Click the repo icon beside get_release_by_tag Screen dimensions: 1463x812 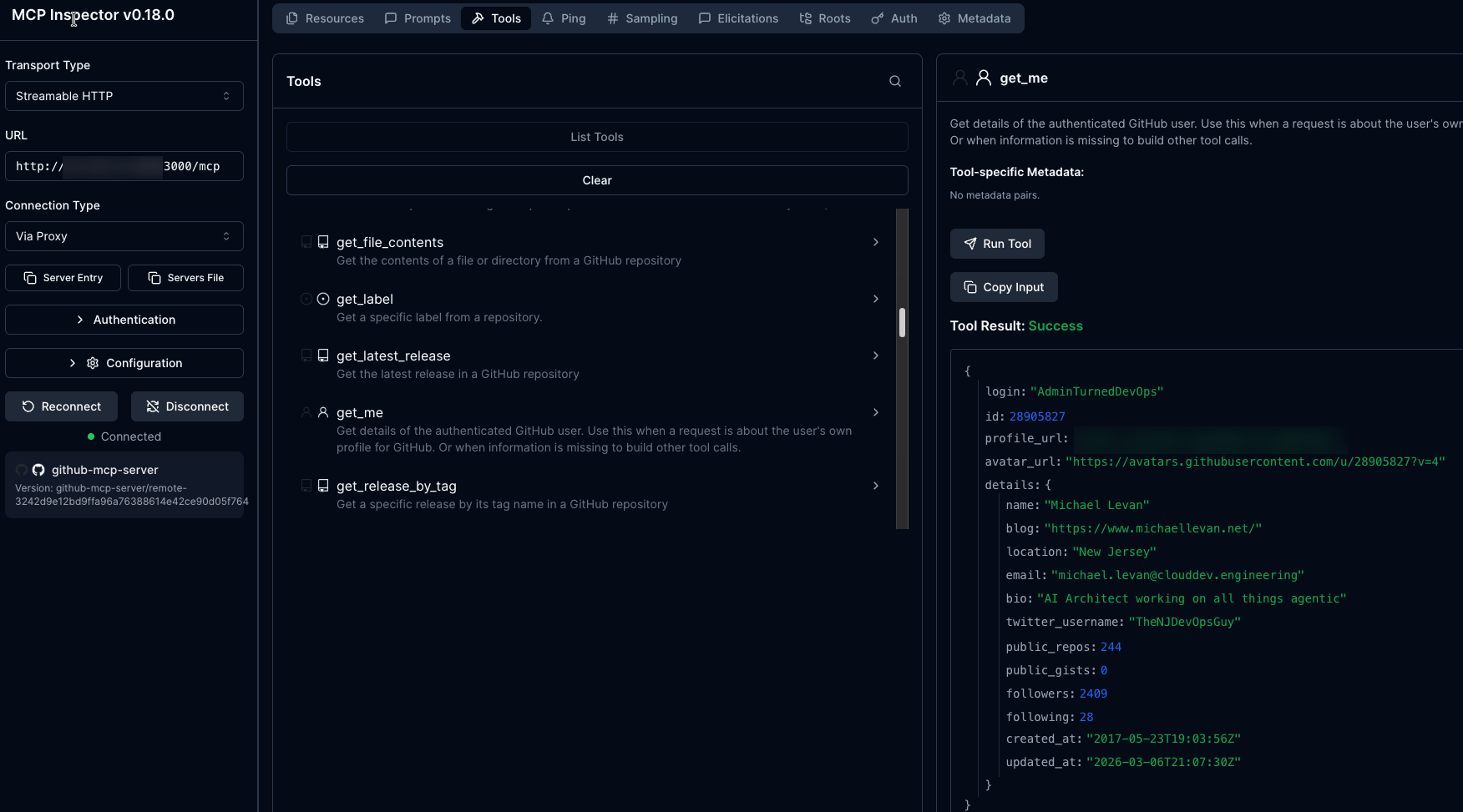tap(323, 486)
